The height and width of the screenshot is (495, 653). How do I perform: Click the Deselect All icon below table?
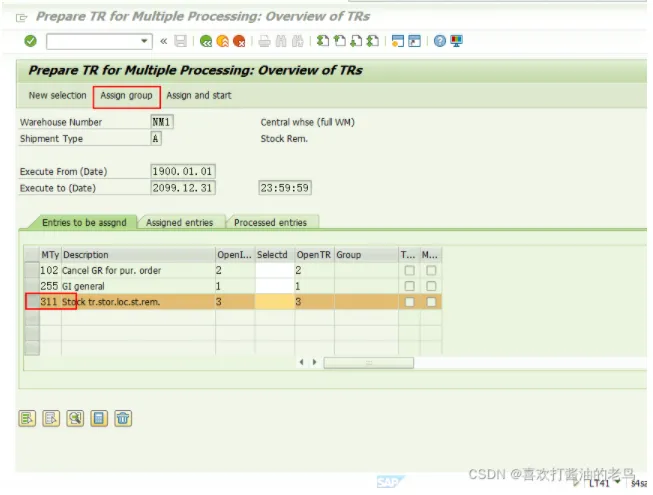[x=51, y=418]
